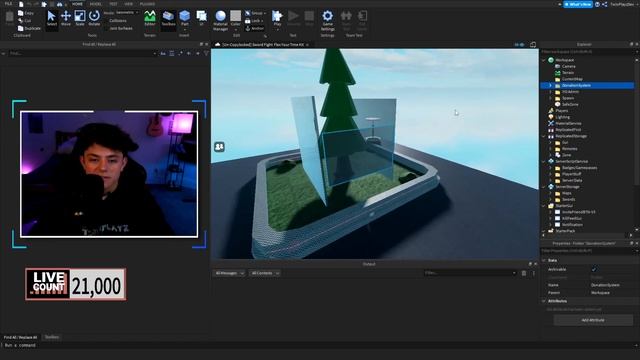Open the FILE menu
The image size is (640, 360).
(8, 4)
